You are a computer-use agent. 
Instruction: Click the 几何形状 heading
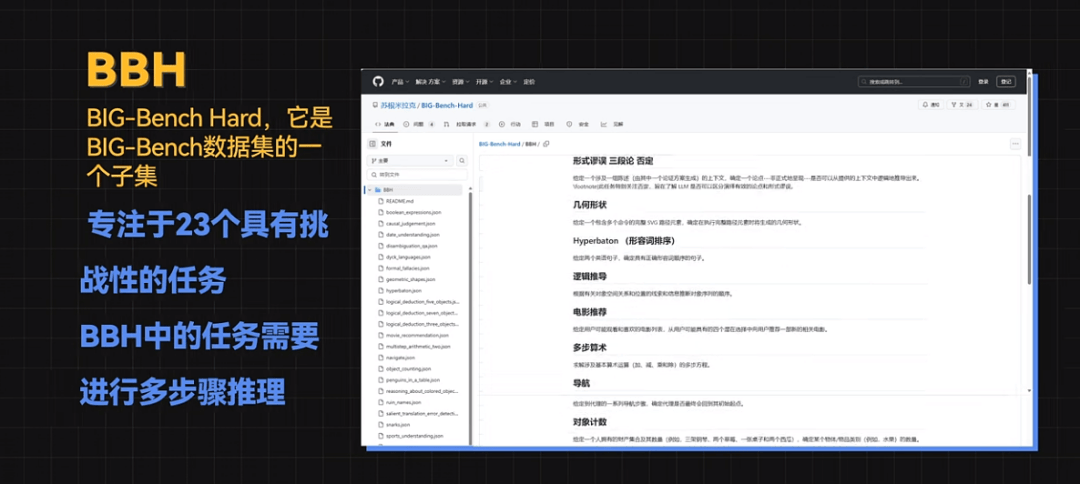pyautogui.click(x=590, y=205)
